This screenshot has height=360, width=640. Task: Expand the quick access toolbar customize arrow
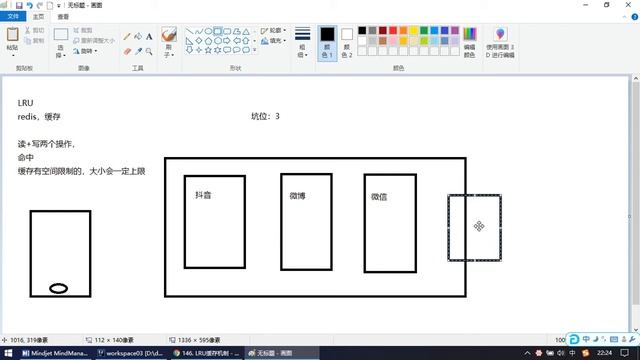click(x=59, y=6)
